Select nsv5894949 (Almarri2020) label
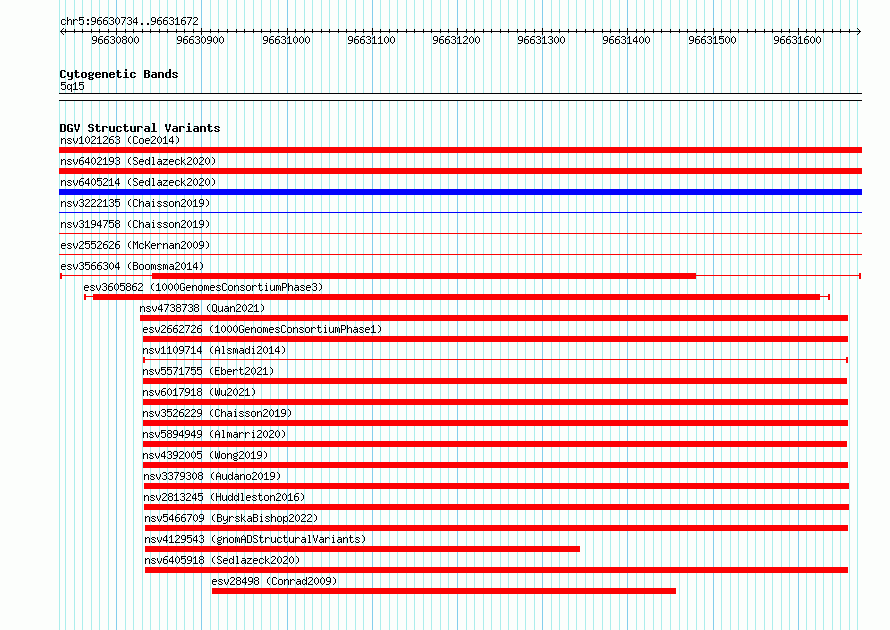This screenshot has height=630, width=890. click(x=214, y=434)
